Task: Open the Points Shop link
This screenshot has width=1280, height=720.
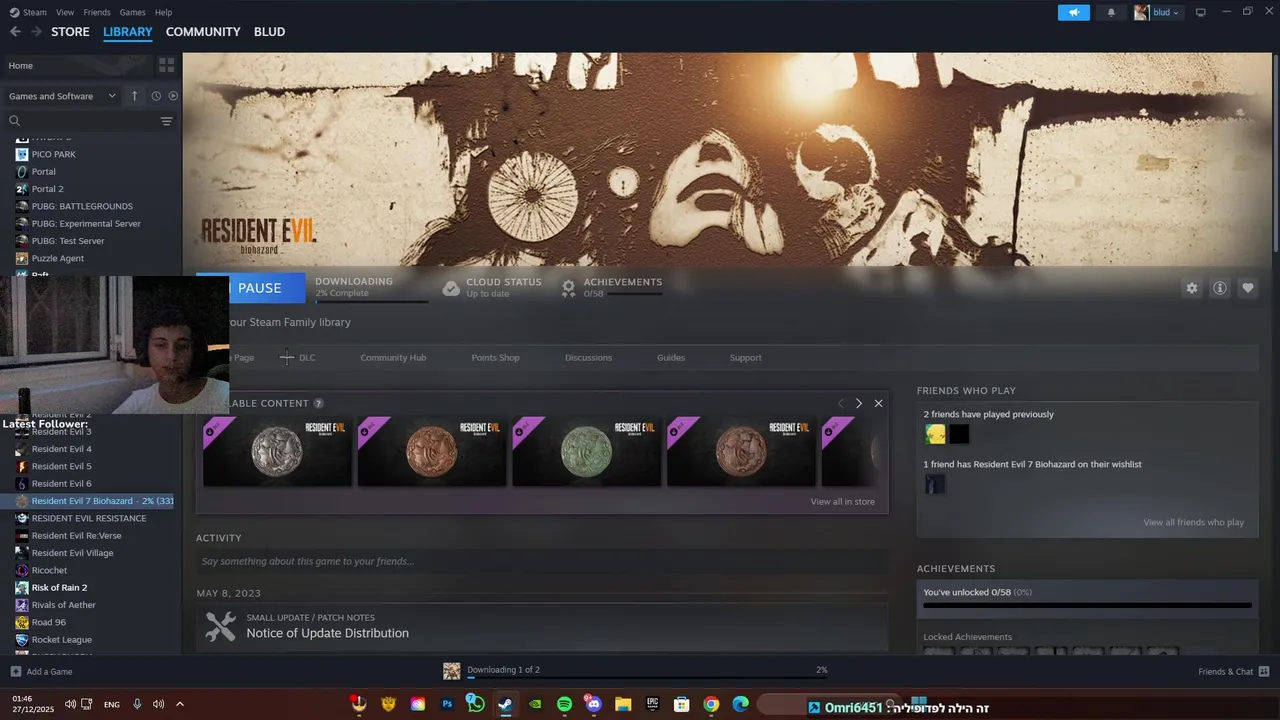Action: 495,357
